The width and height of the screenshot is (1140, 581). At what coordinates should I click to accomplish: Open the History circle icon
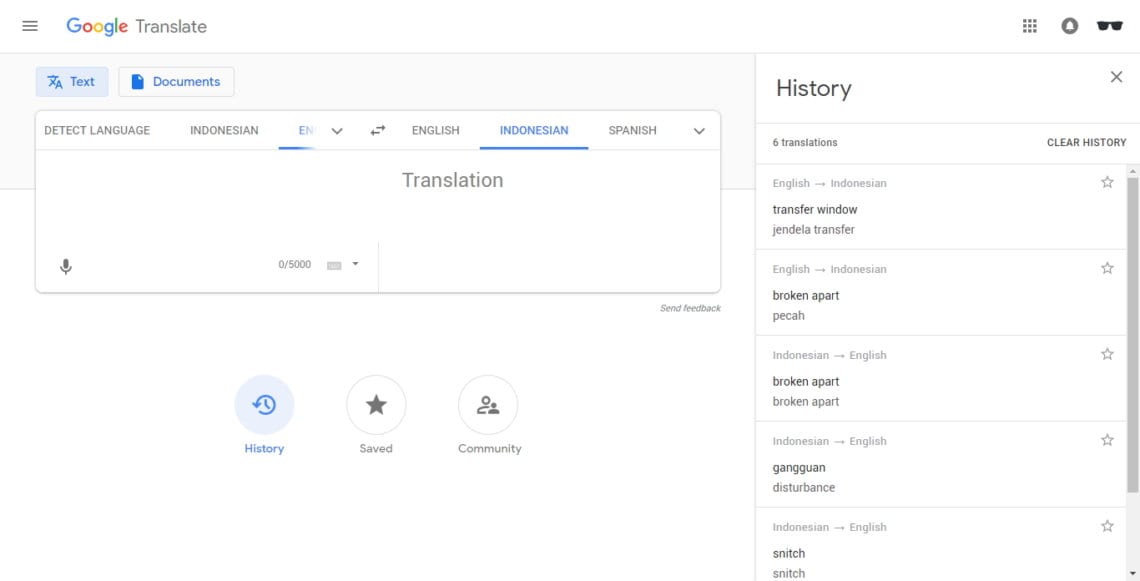click(264, 405)
